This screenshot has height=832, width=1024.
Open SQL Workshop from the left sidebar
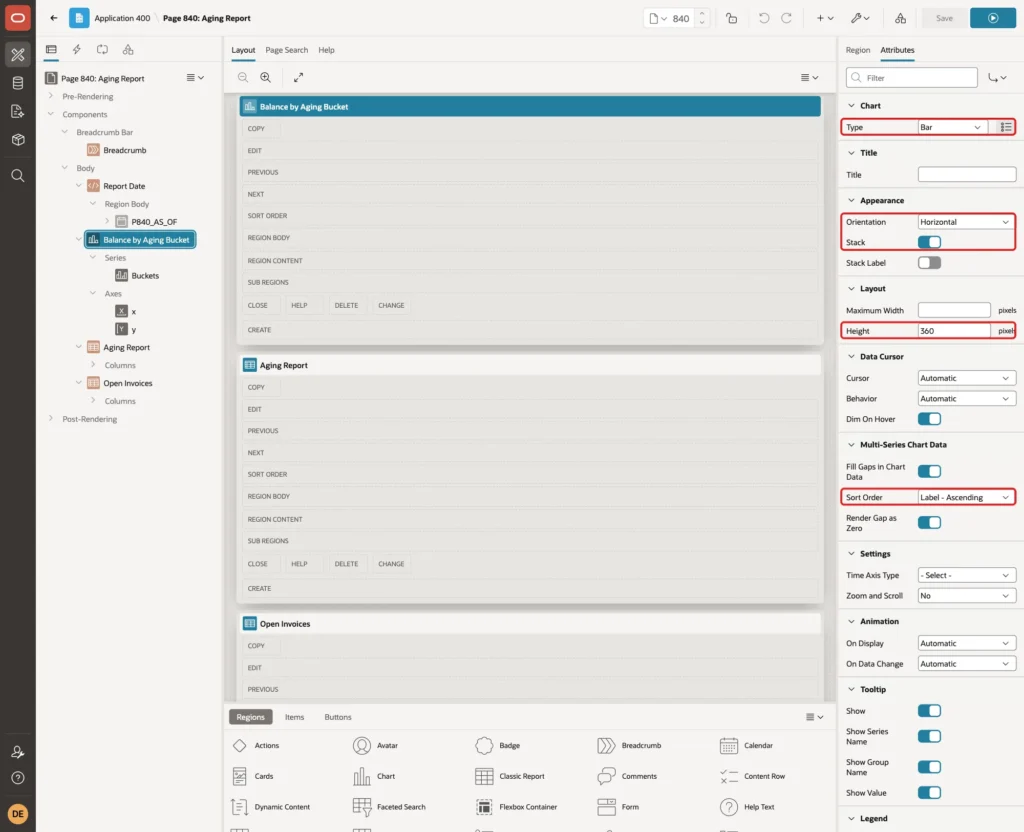[18, 83]
